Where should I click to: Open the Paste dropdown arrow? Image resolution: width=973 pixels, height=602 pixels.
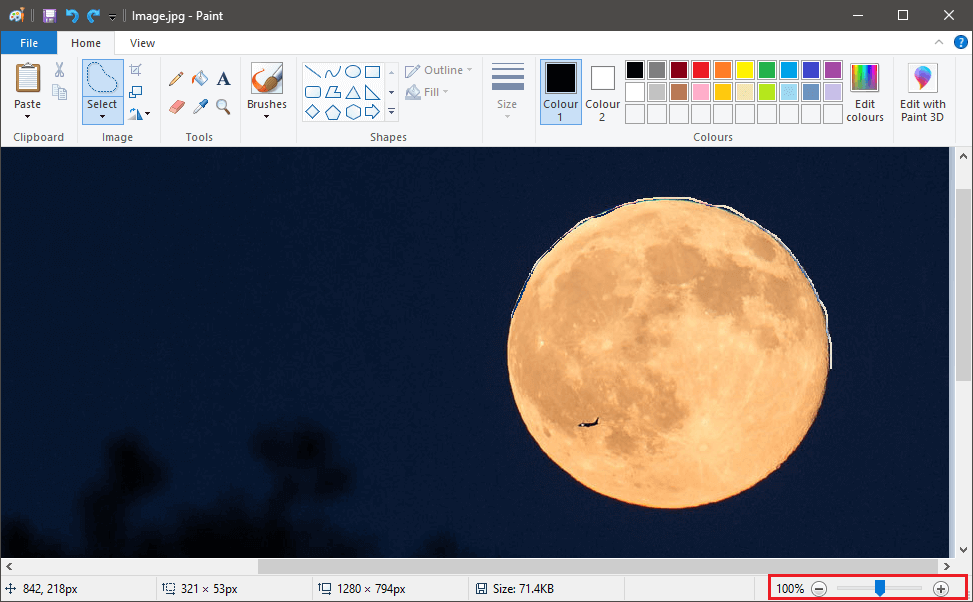pos(27,117)
